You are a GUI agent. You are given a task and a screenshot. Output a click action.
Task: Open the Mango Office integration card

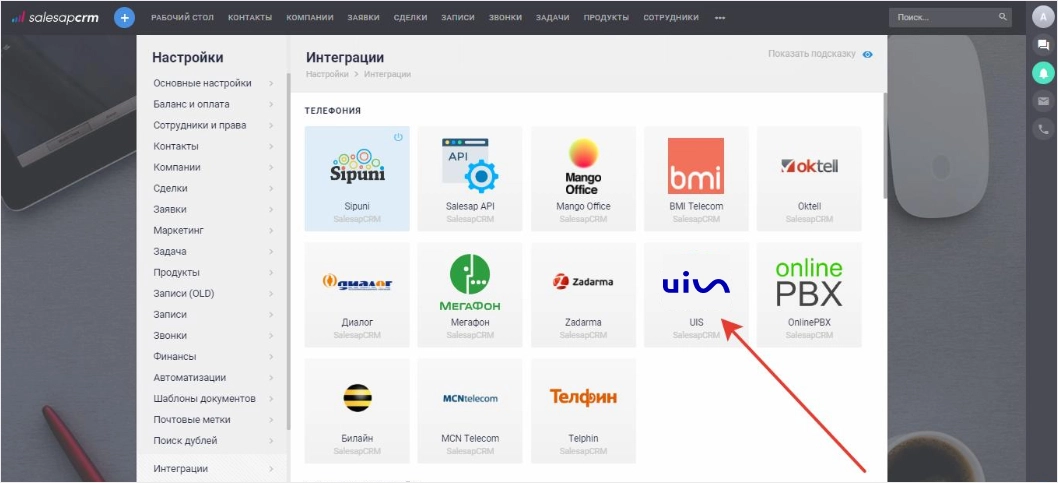(583, 179)
